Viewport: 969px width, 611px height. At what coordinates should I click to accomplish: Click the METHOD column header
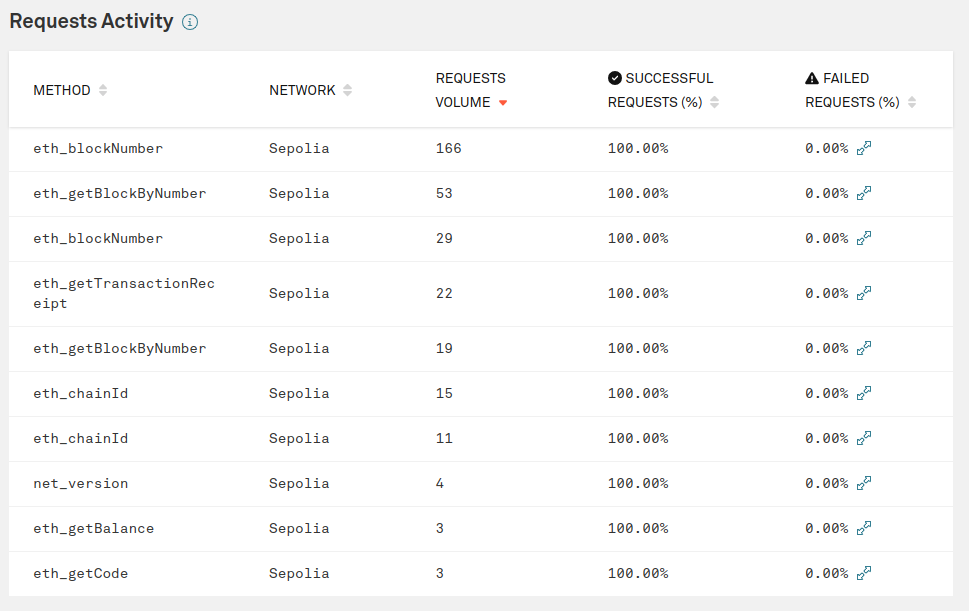(62, 90)
